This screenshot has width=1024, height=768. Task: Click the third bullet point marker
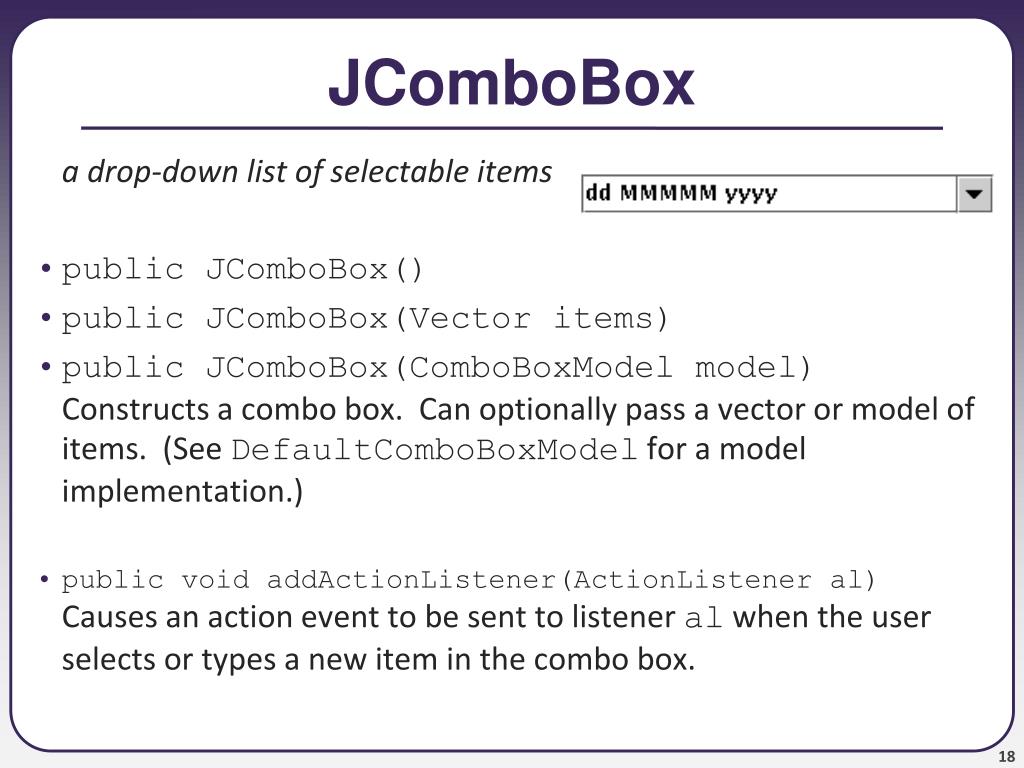(x=45, y=366)
